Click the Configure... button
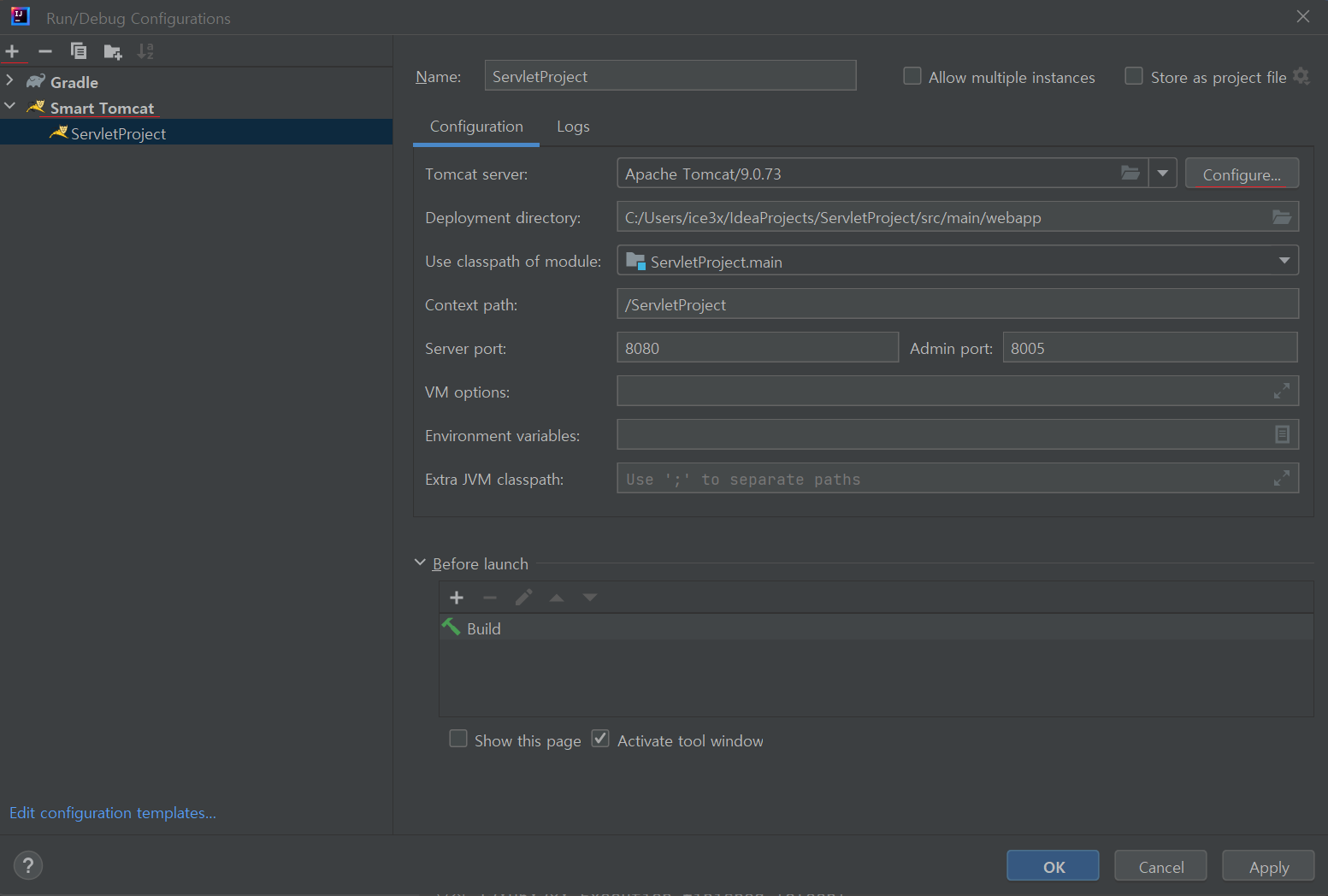1328x896 pixels. [1242, 174]
